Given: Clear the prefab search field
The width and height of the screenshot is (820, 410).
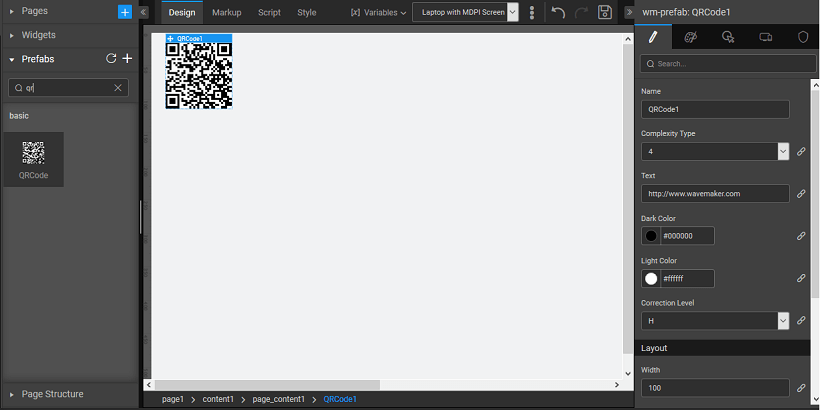Looking at the screenshot, I should [118, 88].
